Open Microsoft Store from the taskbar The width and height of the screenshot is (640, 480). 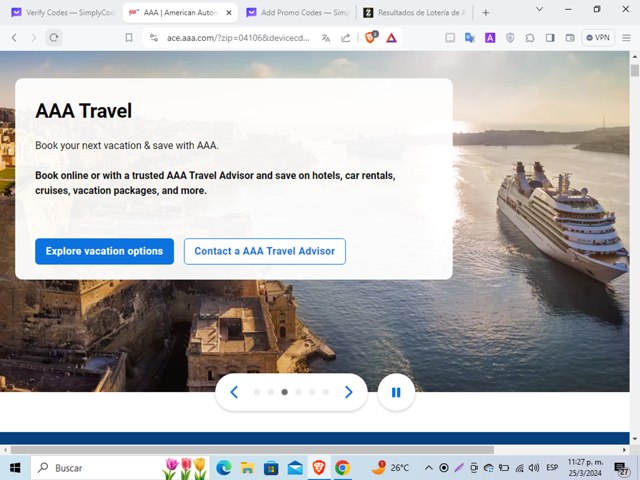pos(271,468)
